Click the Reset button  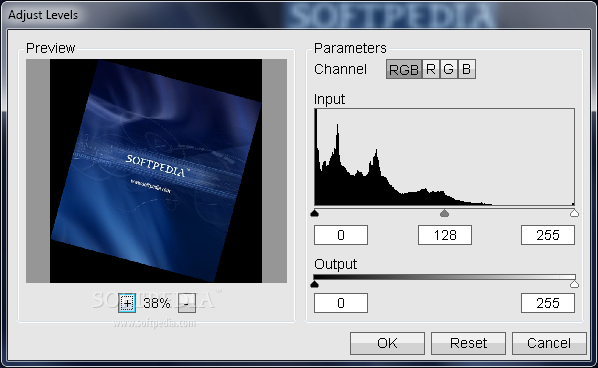click(x=468, y=343)
